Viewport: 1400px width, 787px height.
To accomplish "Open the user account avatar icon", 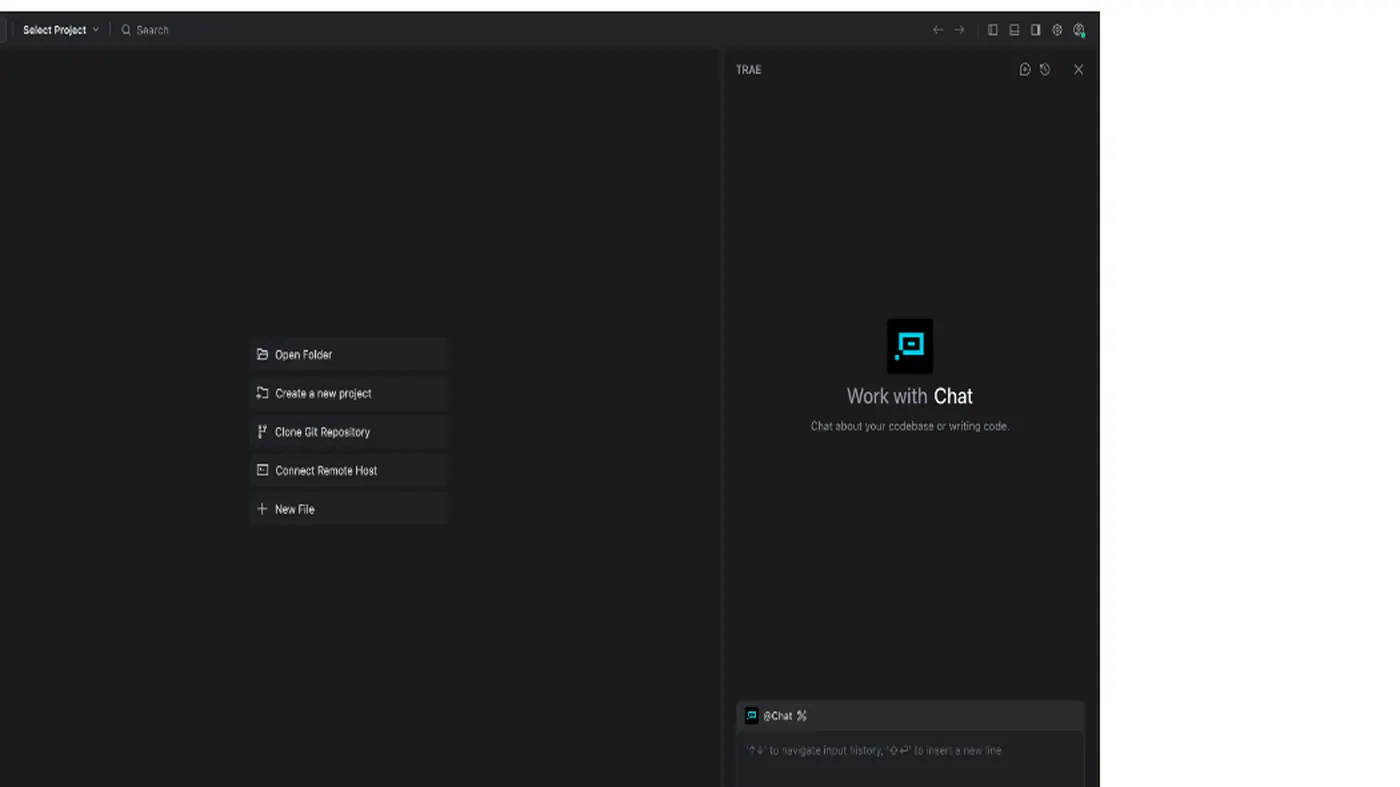I will 1079,30.
